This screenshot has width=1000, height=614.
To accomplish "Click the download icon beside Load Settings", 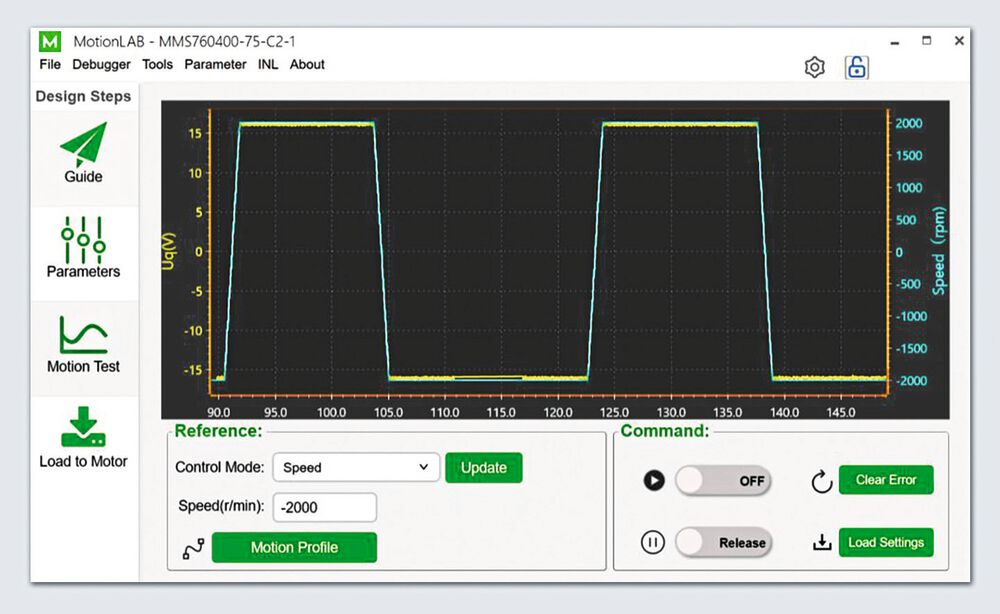I will [x=821, y=544].
